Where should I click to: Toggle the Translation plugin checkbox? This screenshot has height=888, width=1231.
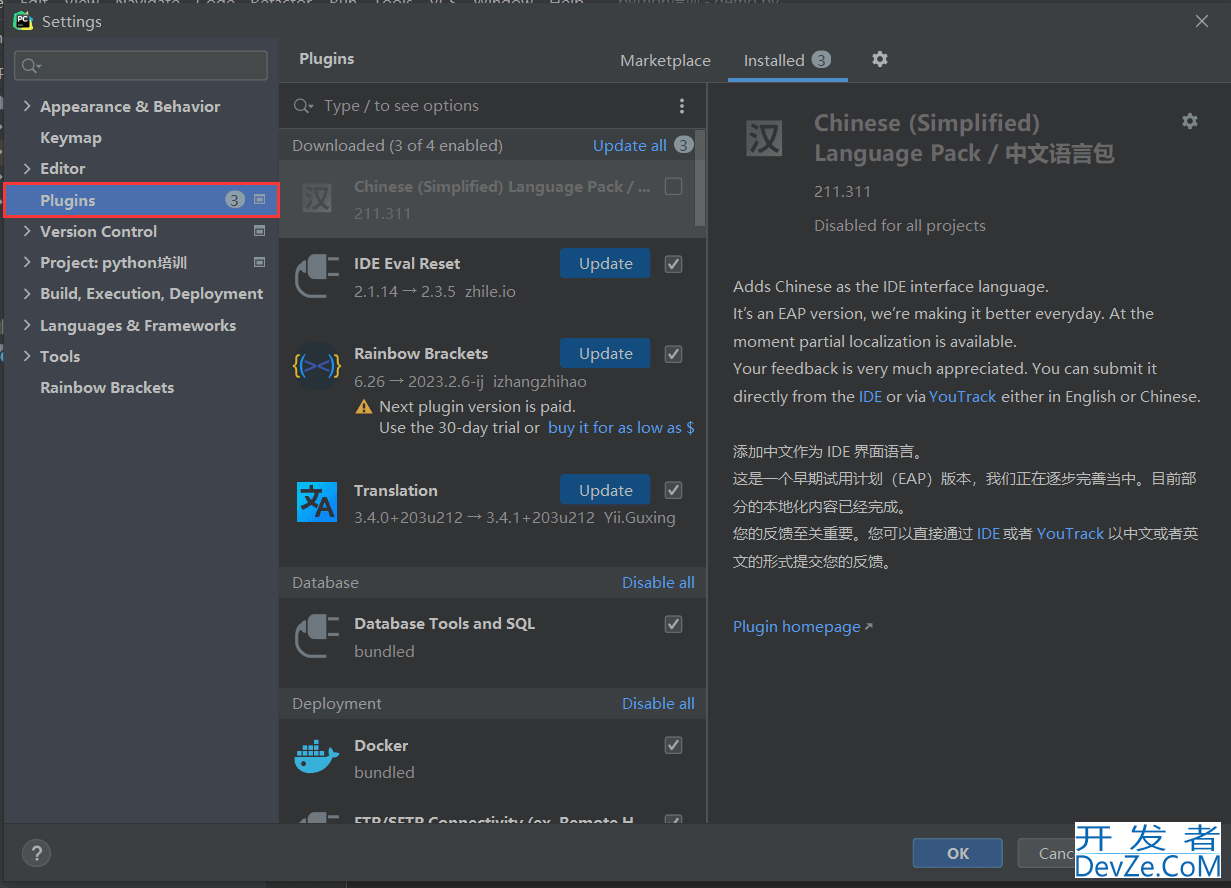tap(674, 490)
